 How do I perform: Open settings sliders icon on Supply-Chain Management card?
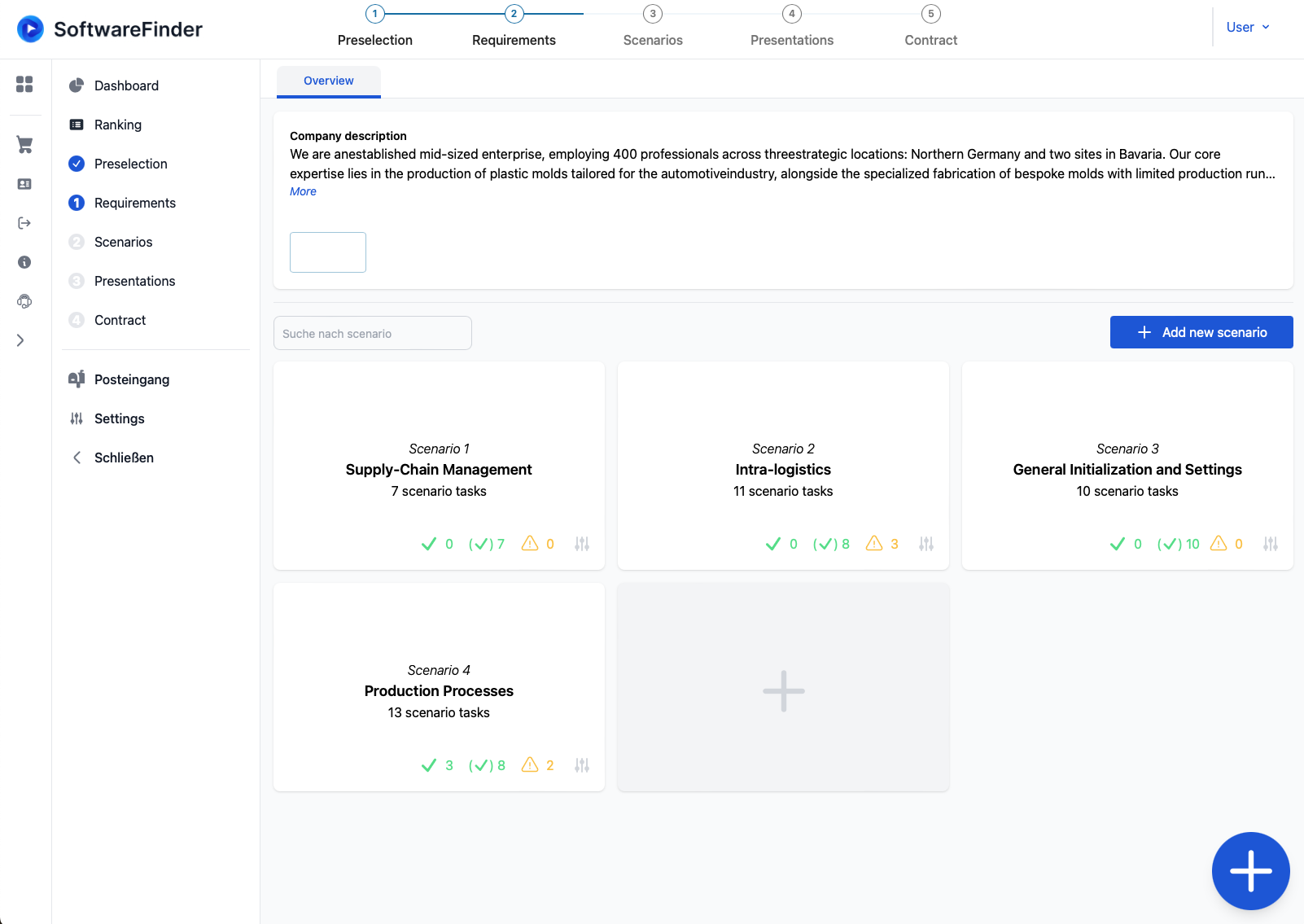(581, 544)
